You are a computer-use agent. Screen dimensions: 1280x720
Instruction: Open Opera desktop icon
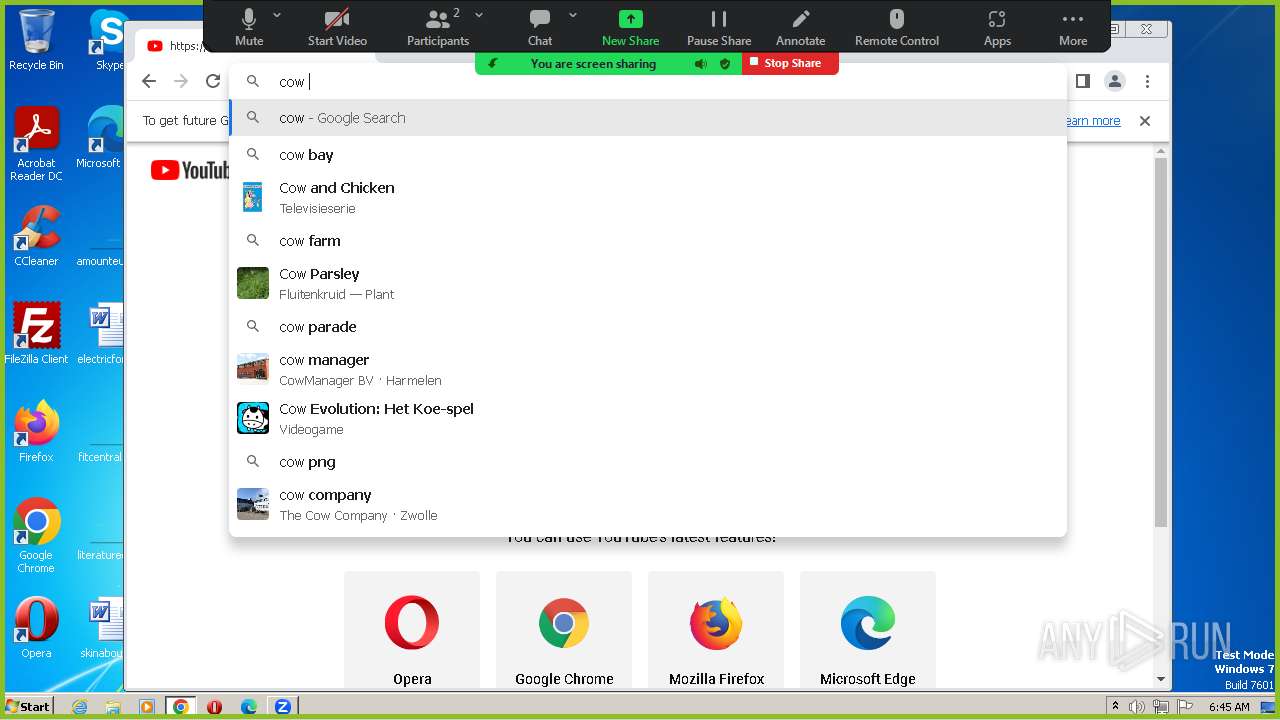pyautogui.click(x=36, y=628)
